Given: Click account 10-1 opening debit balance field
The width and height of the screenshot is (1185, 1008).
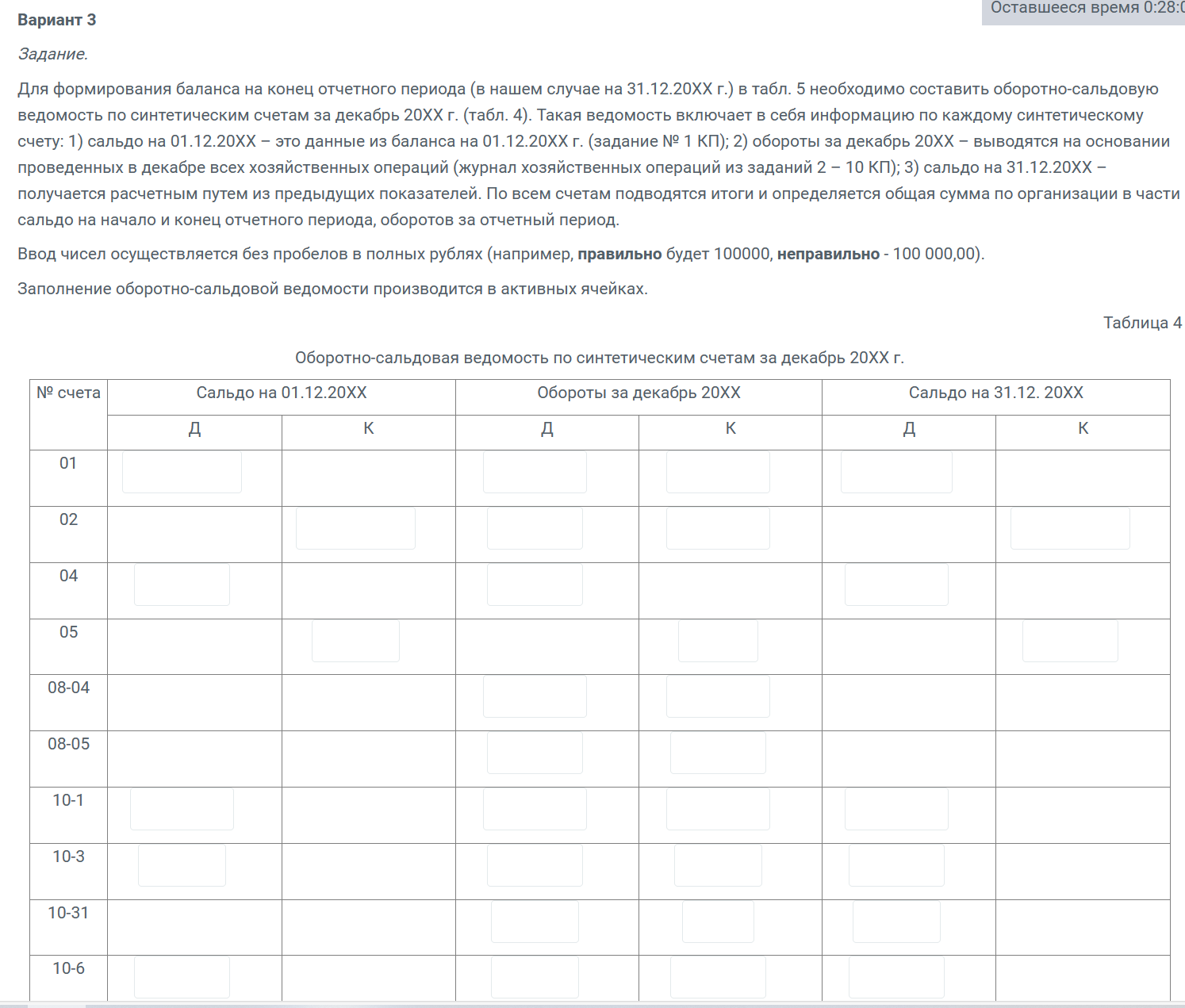Looking at the screenshot, I should pyautogui.click(x=182, y=809).
